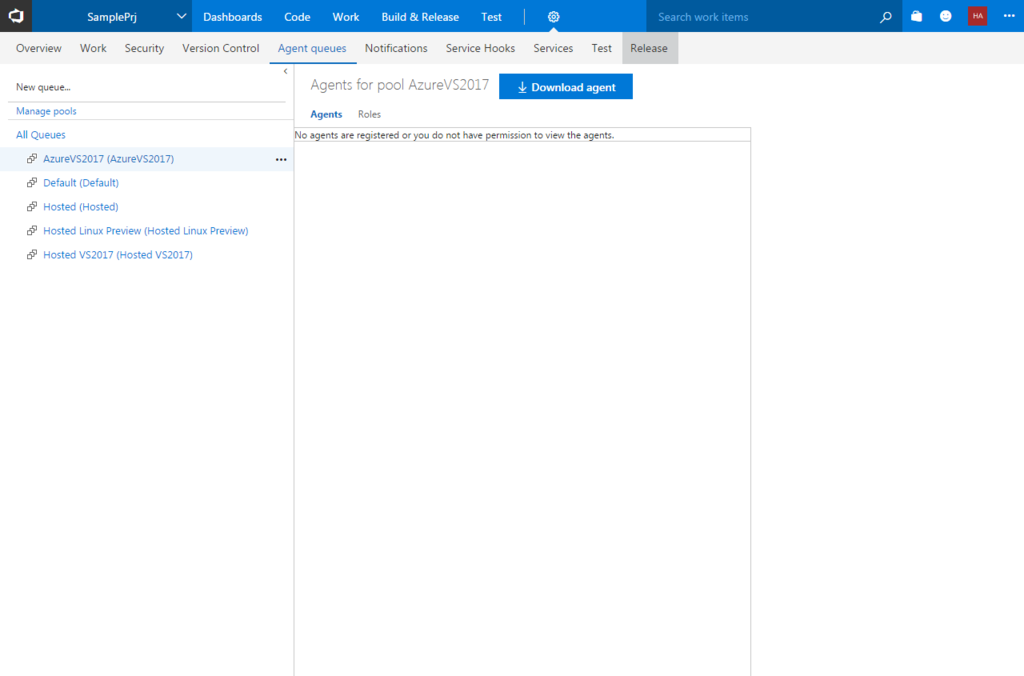1024x676 pixels.
Task: Select the Hosted VS2017 queue
Action: click(x=118, y=255)
